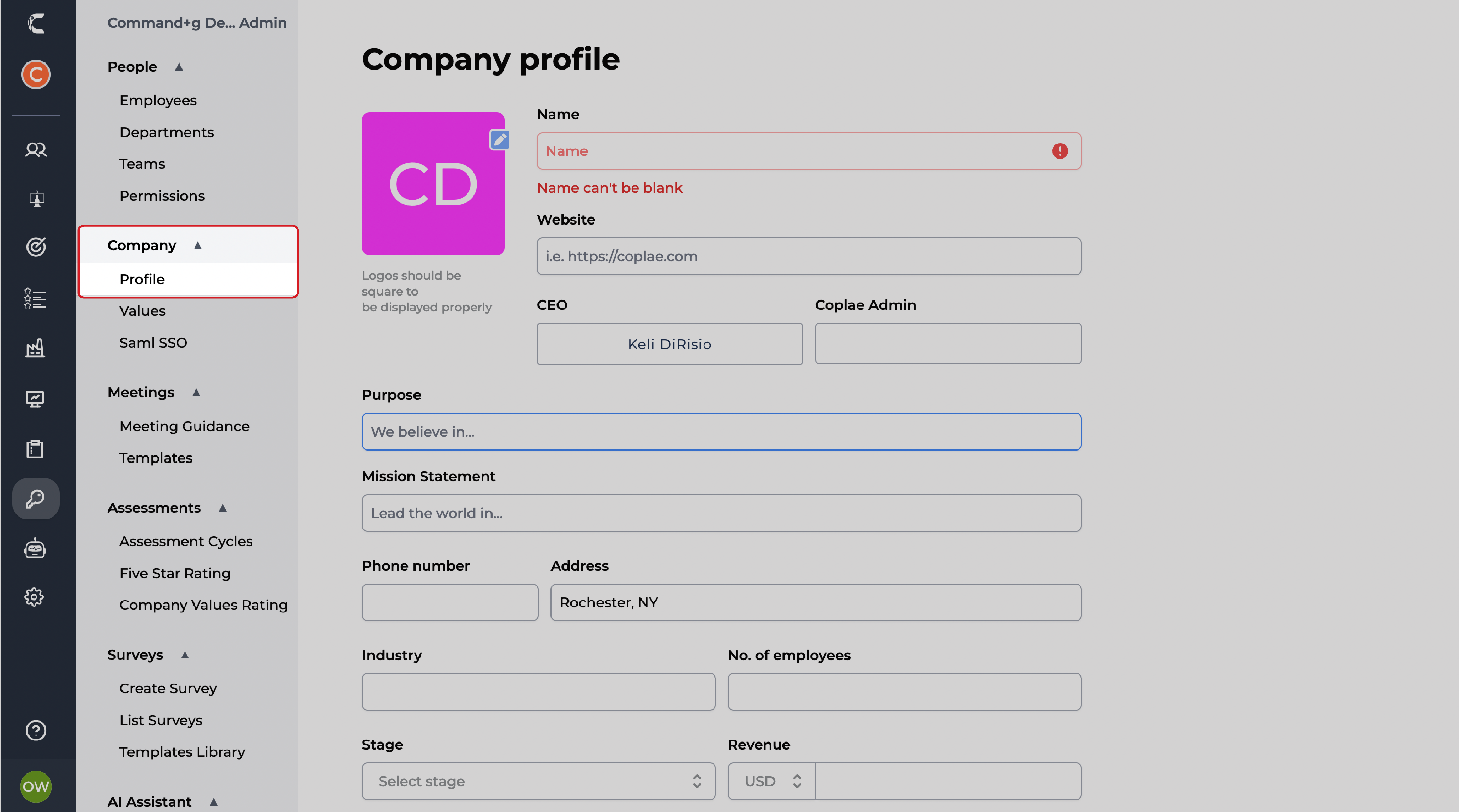Collapse the Assessments section arrow

coord(223,508)
